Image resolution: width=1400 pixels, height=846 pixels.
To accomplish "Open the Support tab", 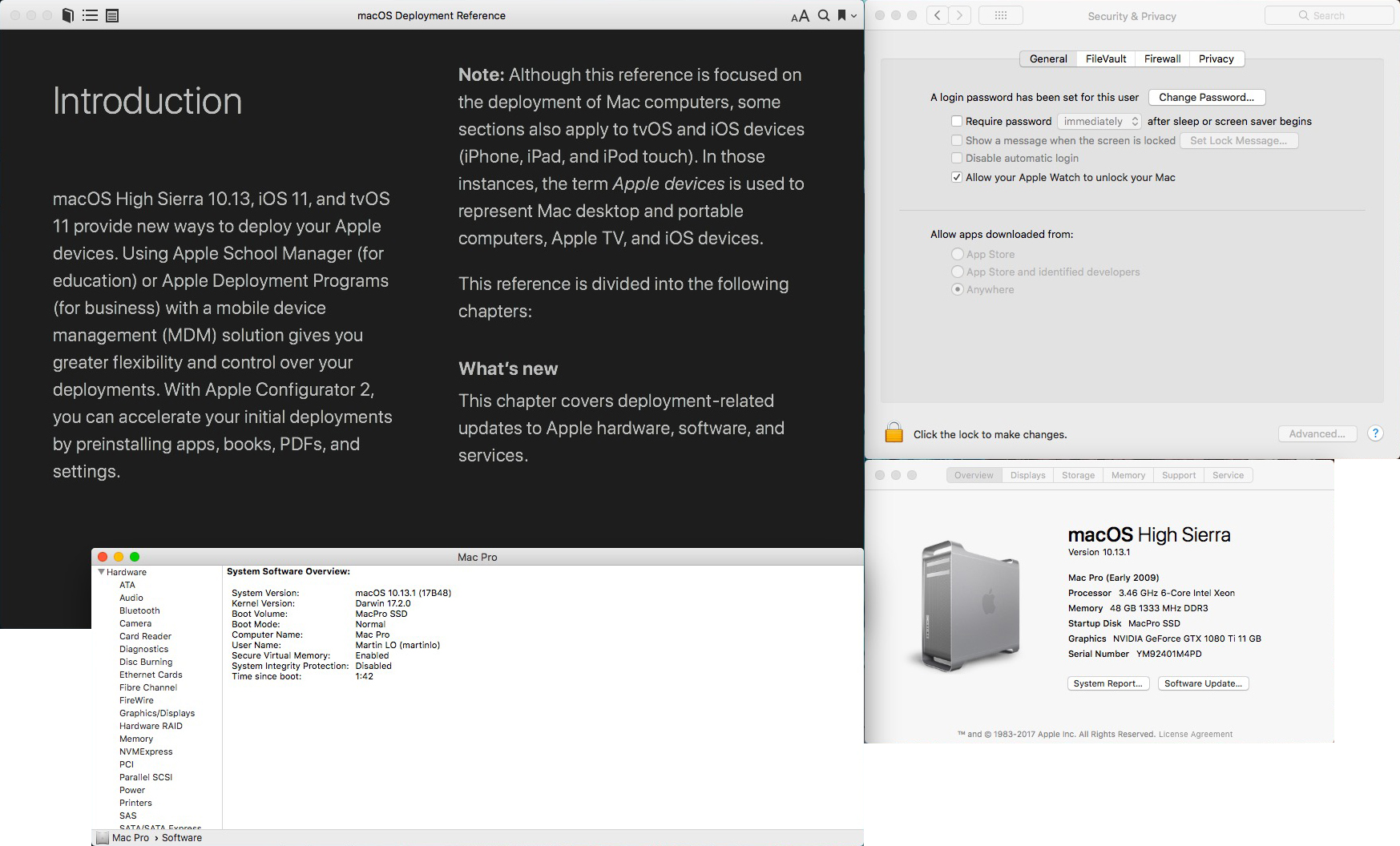I will click(1179, 475).
